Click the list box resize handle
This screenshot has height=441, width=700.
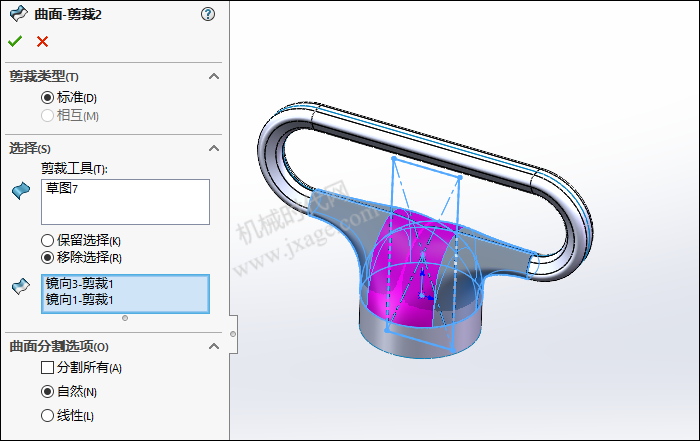125,318
